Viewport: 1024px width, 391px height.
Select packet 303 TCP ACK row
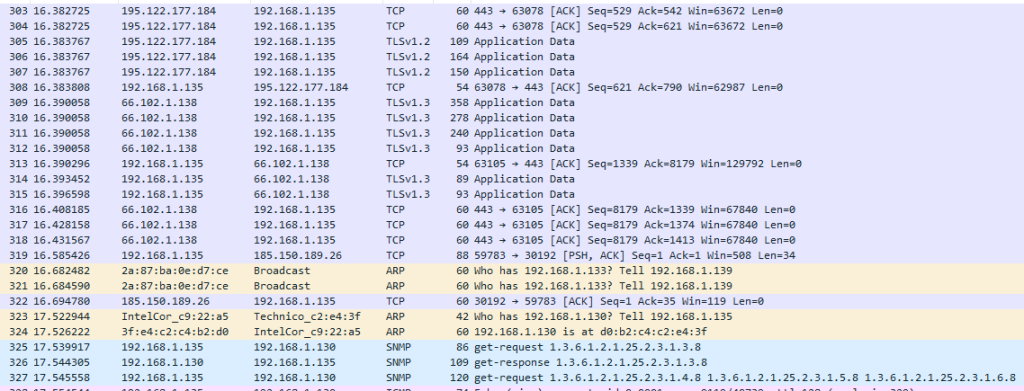tap(512, 11)
